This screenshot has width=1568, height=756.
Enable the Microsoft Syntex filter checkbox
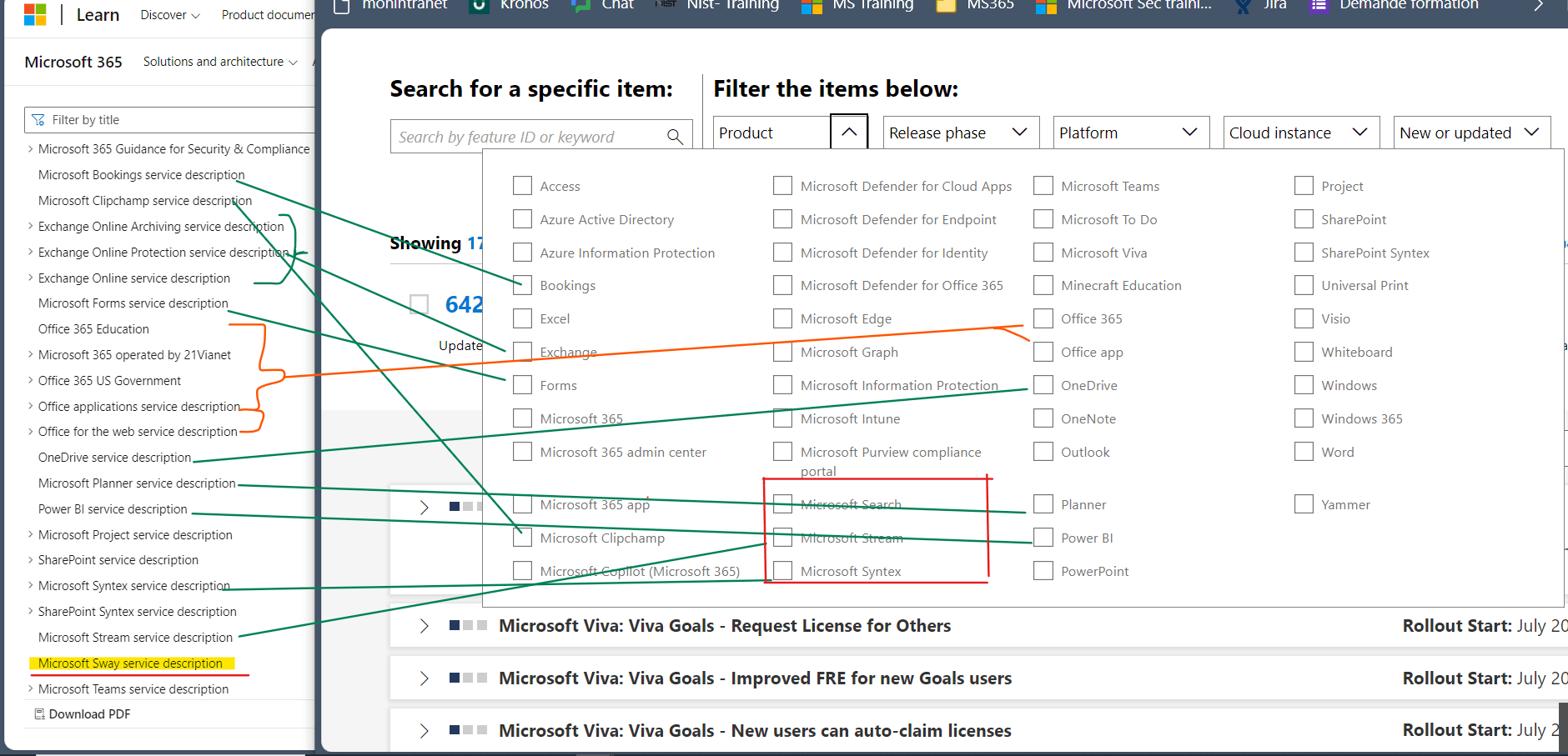pyautogui.click(x=782, y=571)
